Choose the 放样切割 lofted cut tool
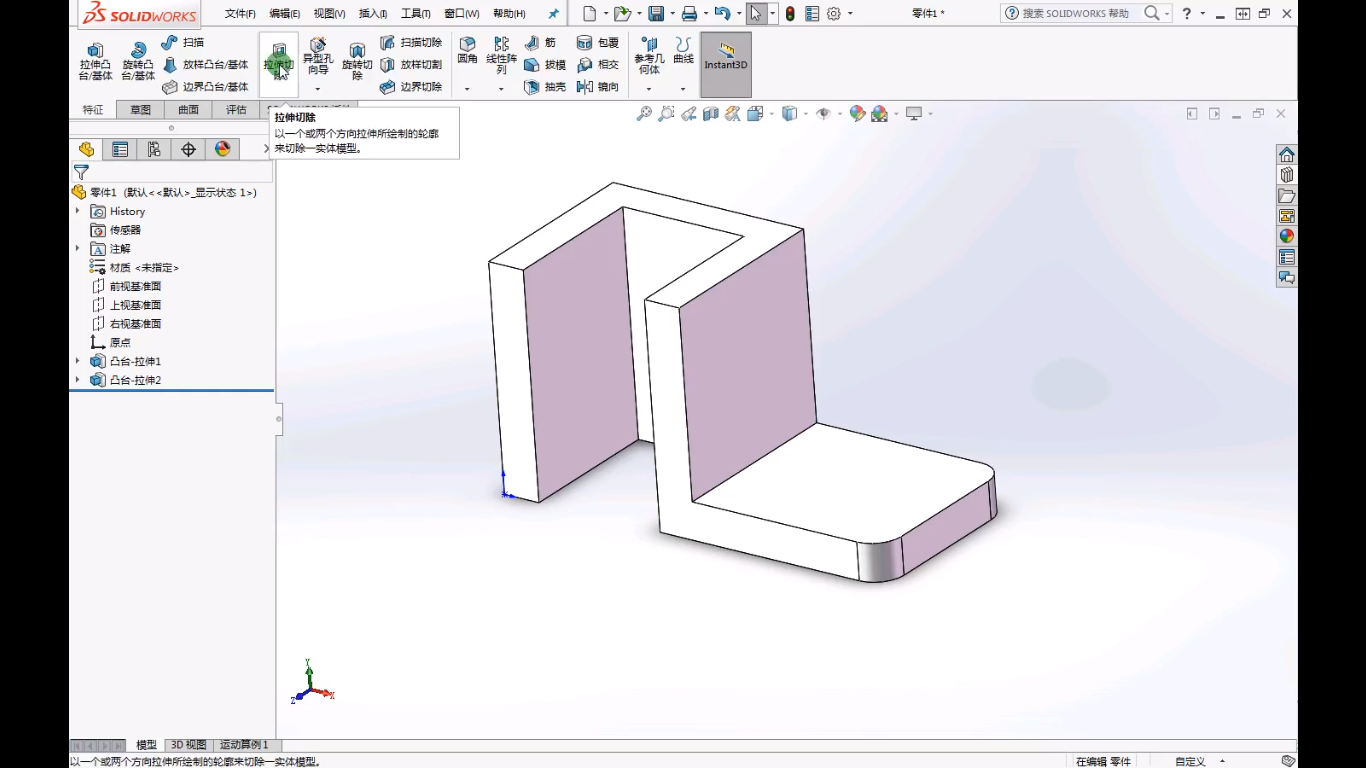 point(411,65)
